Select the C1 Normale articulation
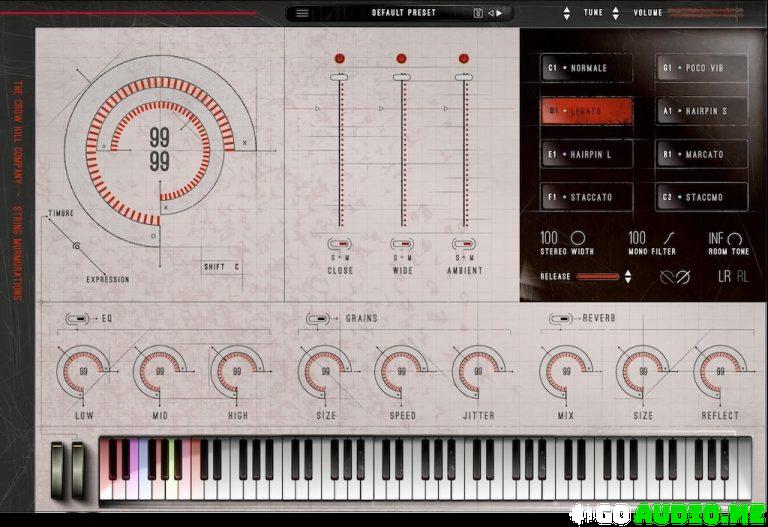This screenshot has height=527, width=768. point(586,68)
